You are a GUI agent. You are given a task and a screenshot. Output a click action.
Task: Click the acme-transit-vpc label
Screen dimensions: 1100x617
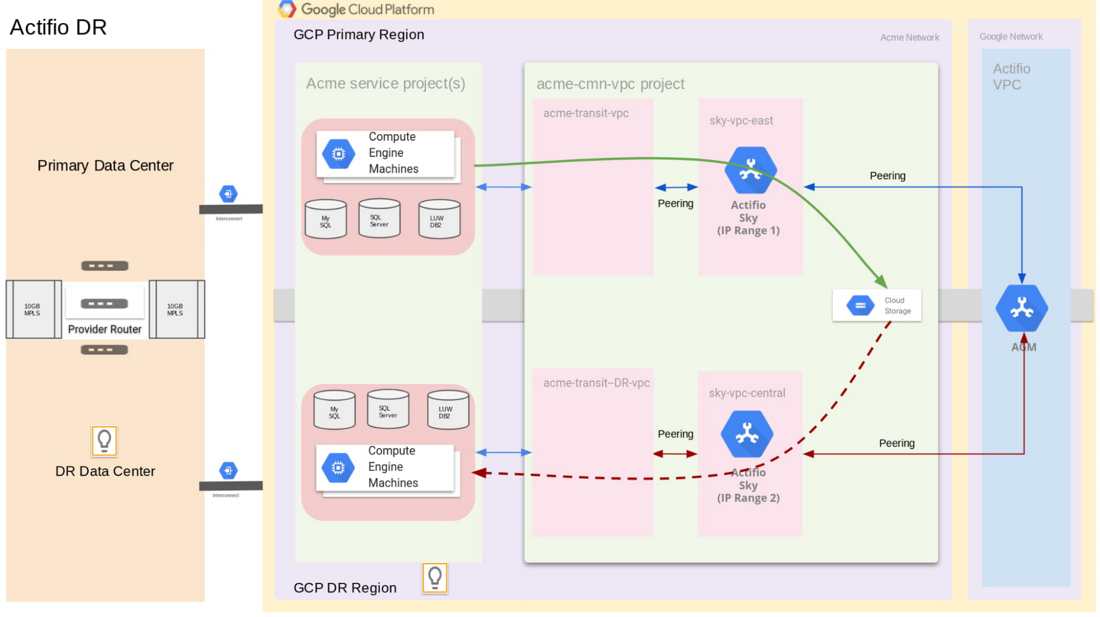[586, 114]
